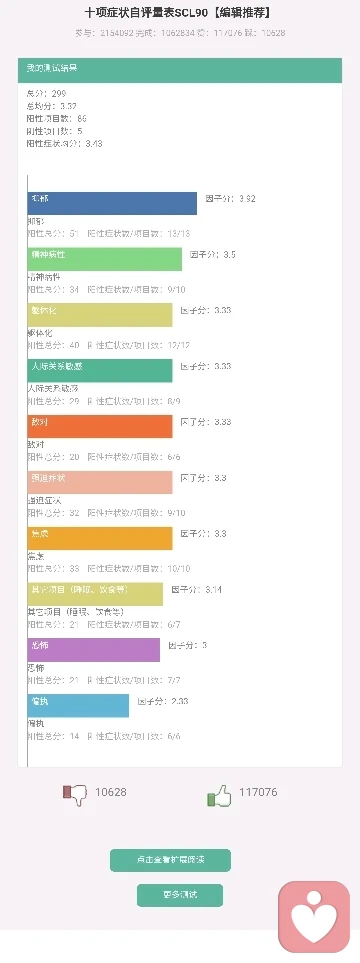Image resolution: width=360 pixels, height=963 pixels.
Task: Select the orange-red 敌对 hostility bar
Action: (x=100, y=427)
